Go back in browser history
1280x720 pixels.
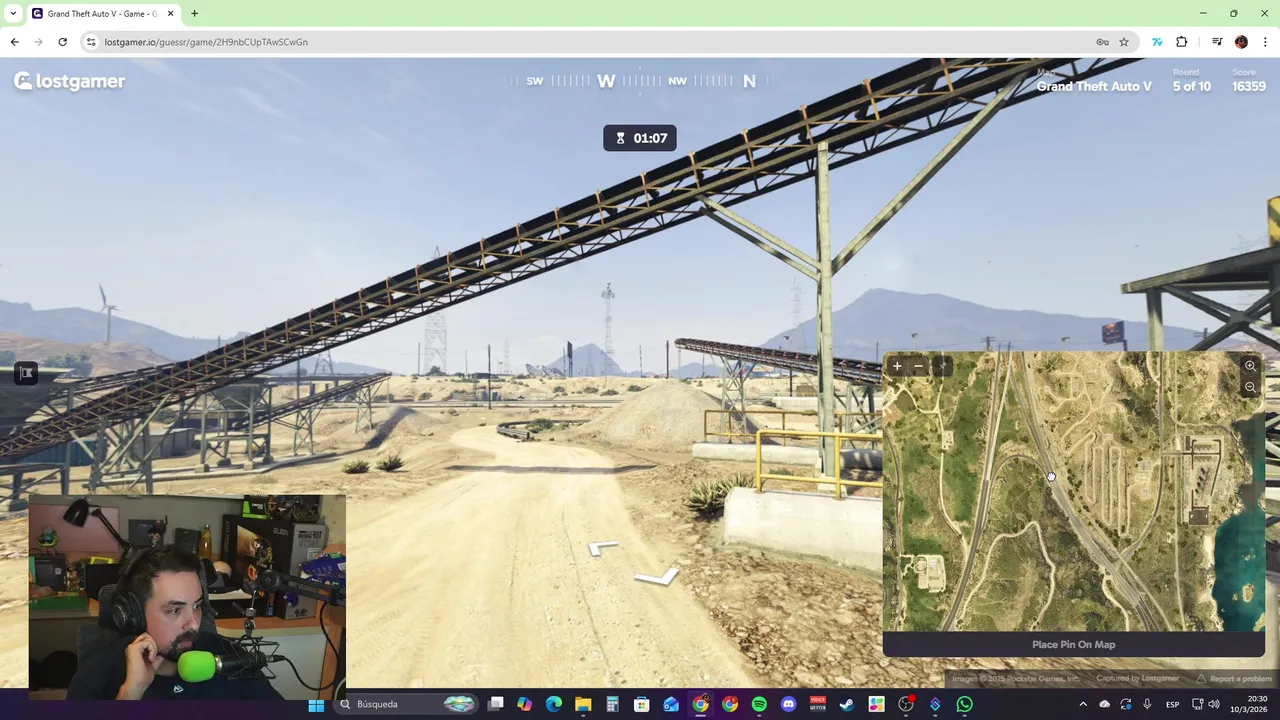[x=14, y=42]
